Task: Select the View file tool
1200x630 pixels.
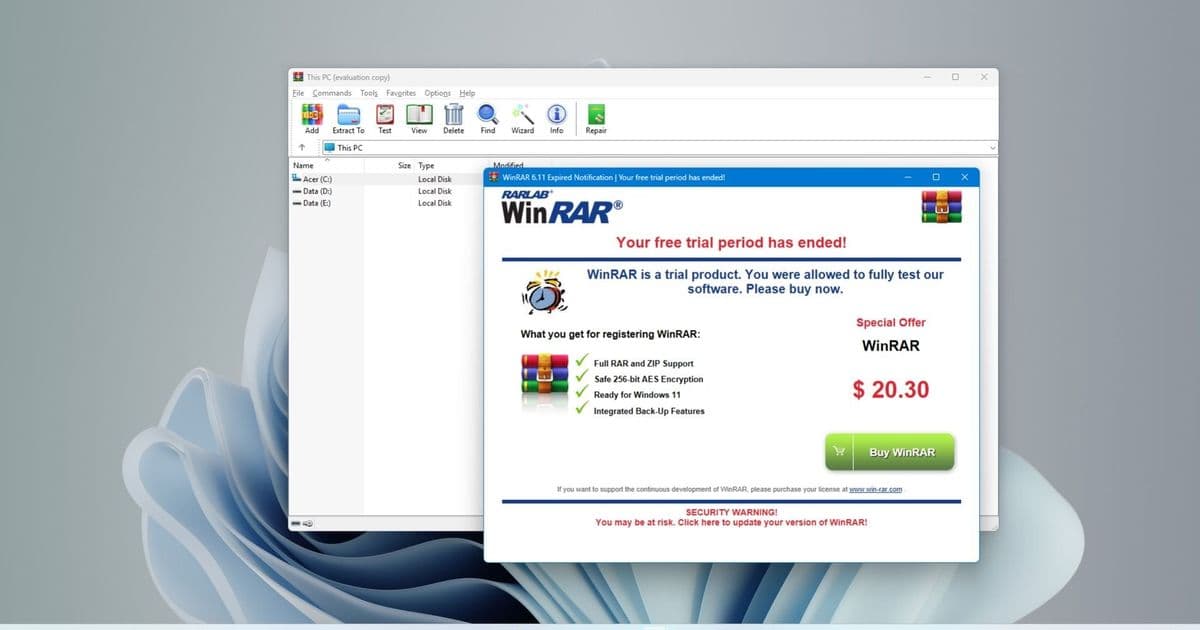Action: [418, 116]
